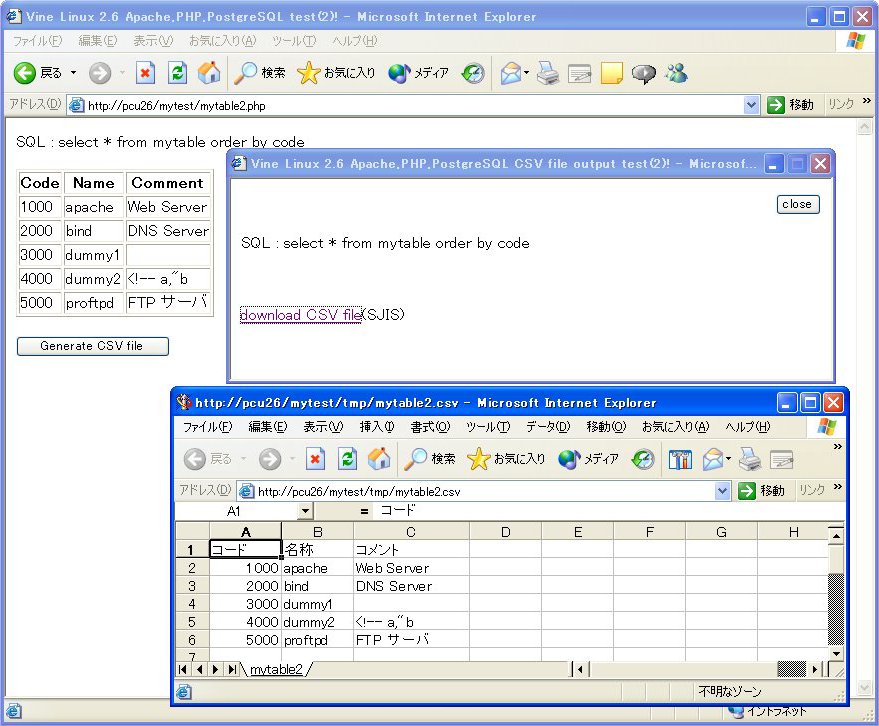Click Messenger people icon in main toolbar
Image resolution: width=879 pixels, height=726 pixels.
tap(676, 73)
